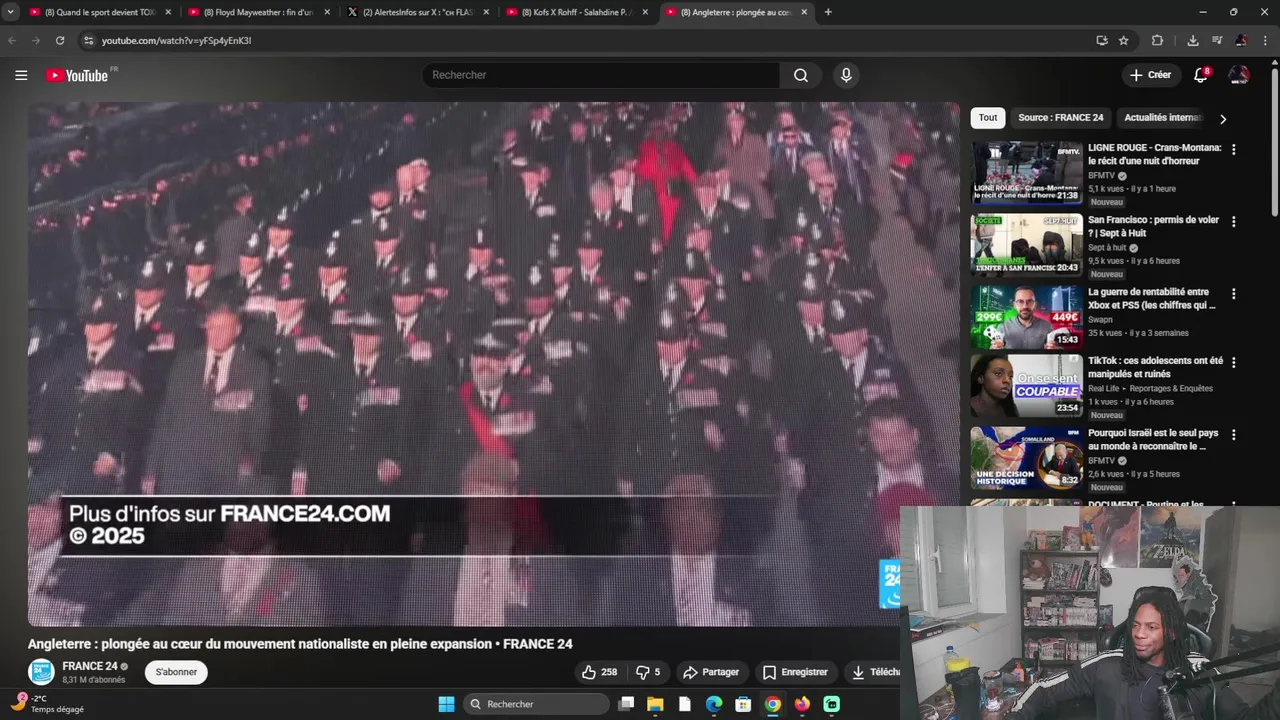Open FRANCE 24 channel name link
Viewport: 1280px width, 720px height.
pos(90,666)
